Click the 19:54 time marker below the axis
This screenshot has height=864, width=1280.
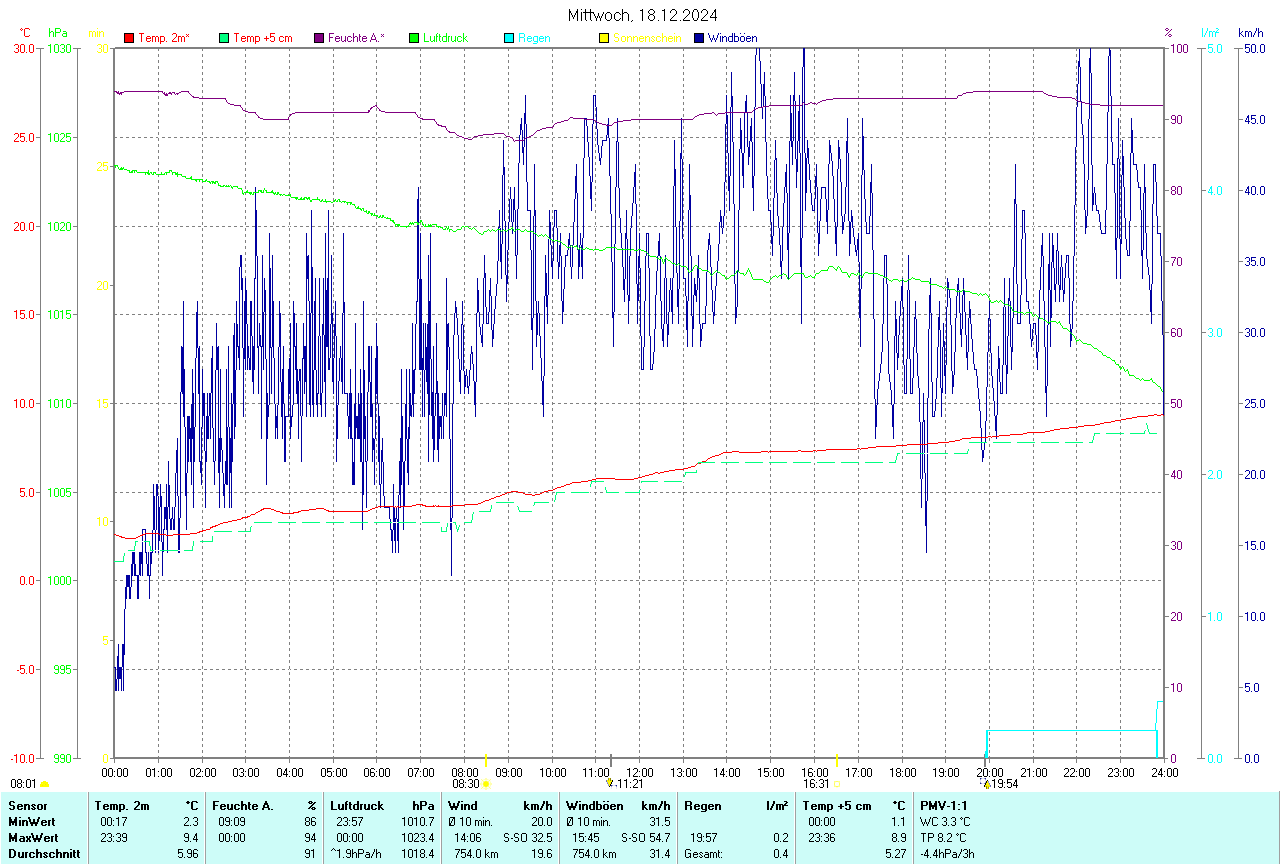(1005, 784)
